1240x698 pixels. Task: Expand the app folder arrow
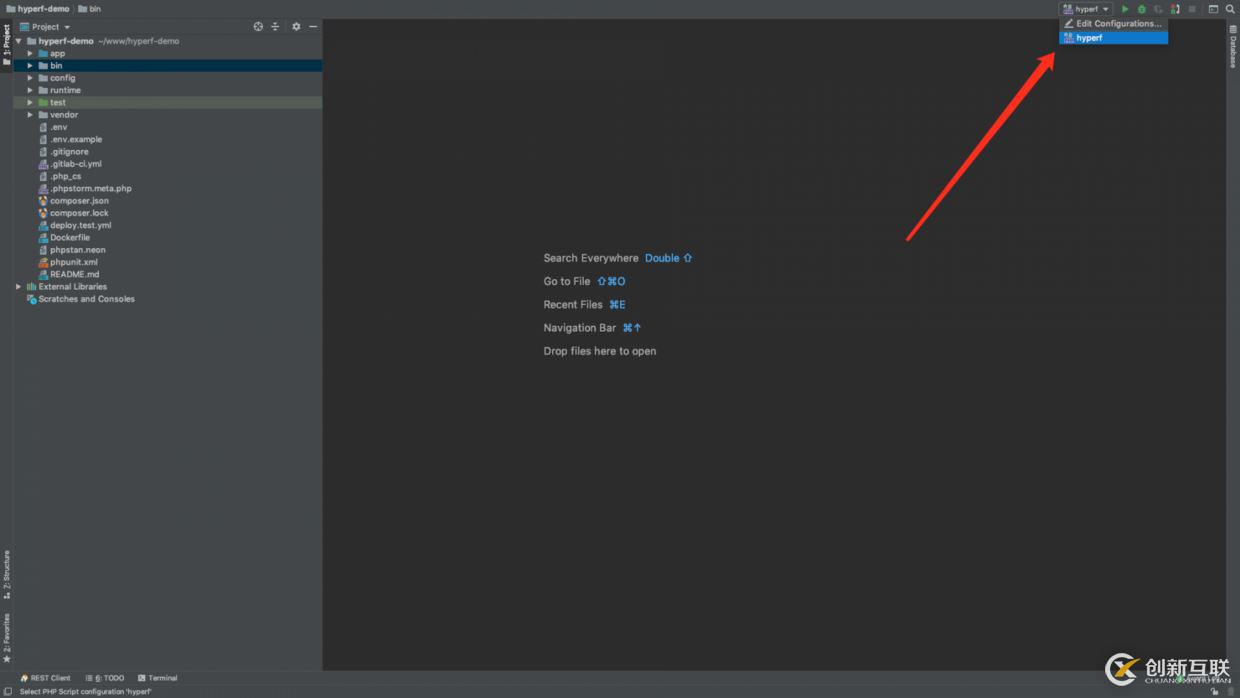[30, 53]
